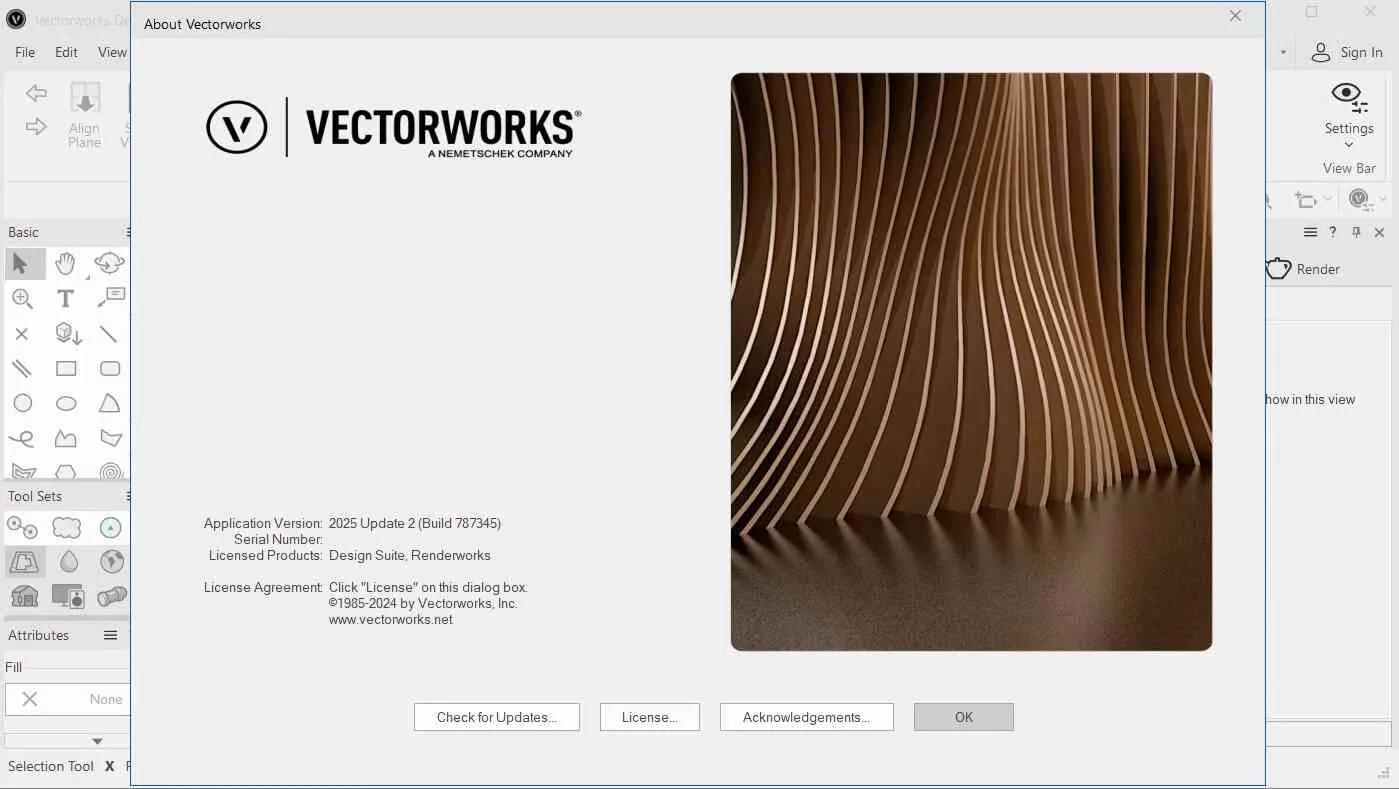The image size is (1399, 789).
Task: Select the Double Line tool
Action: (x=22, y=369)
